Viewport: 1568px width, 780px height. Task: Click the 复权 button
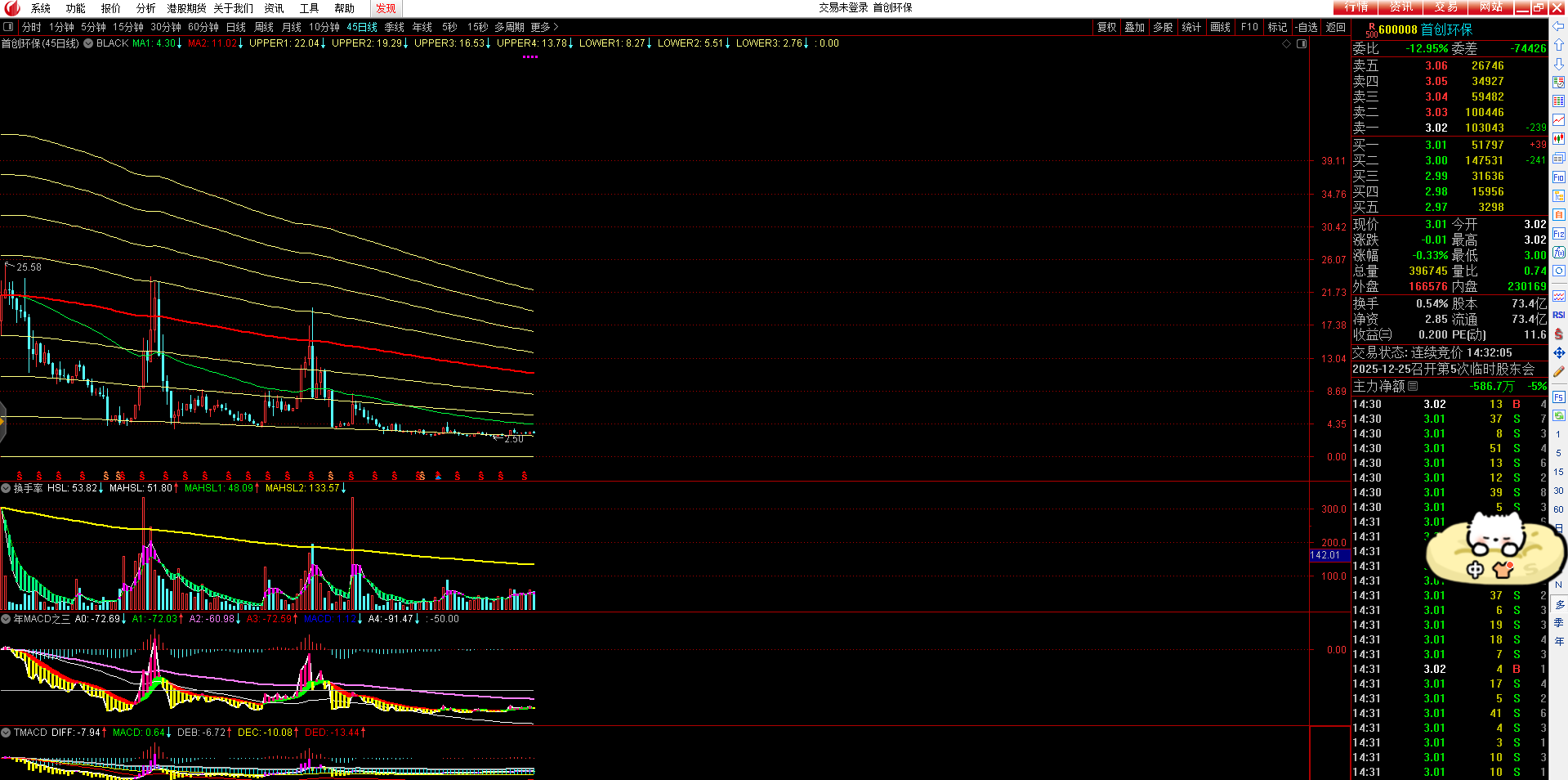pos(1106,27)
